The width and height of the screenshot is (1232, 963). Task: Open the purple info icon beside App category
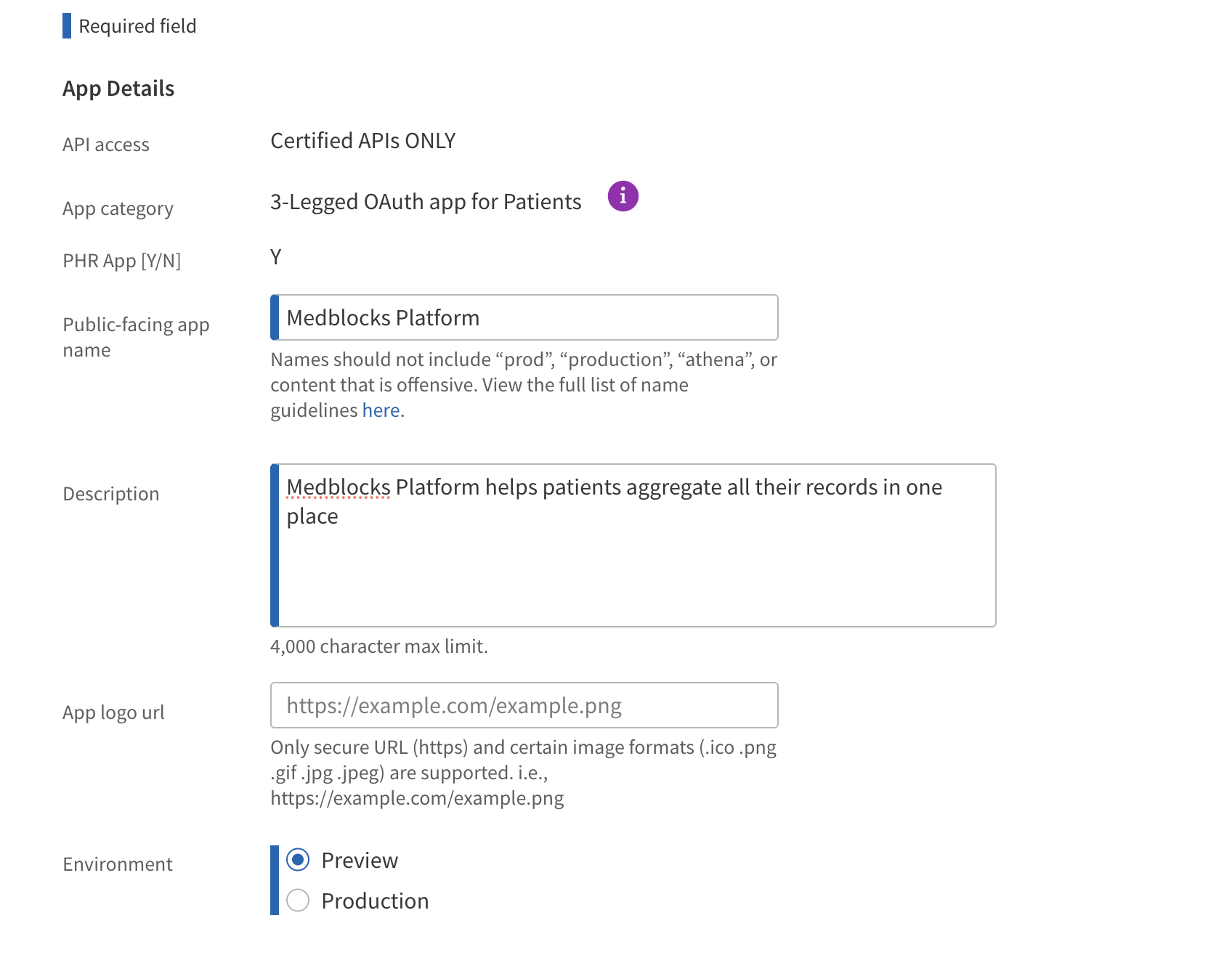pyautogui.click(x=623, y=196)
